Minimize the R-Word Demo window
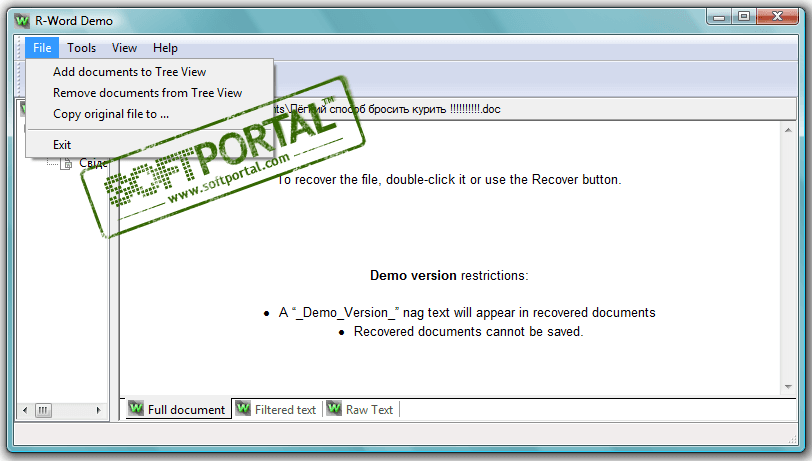 [719, 17]
